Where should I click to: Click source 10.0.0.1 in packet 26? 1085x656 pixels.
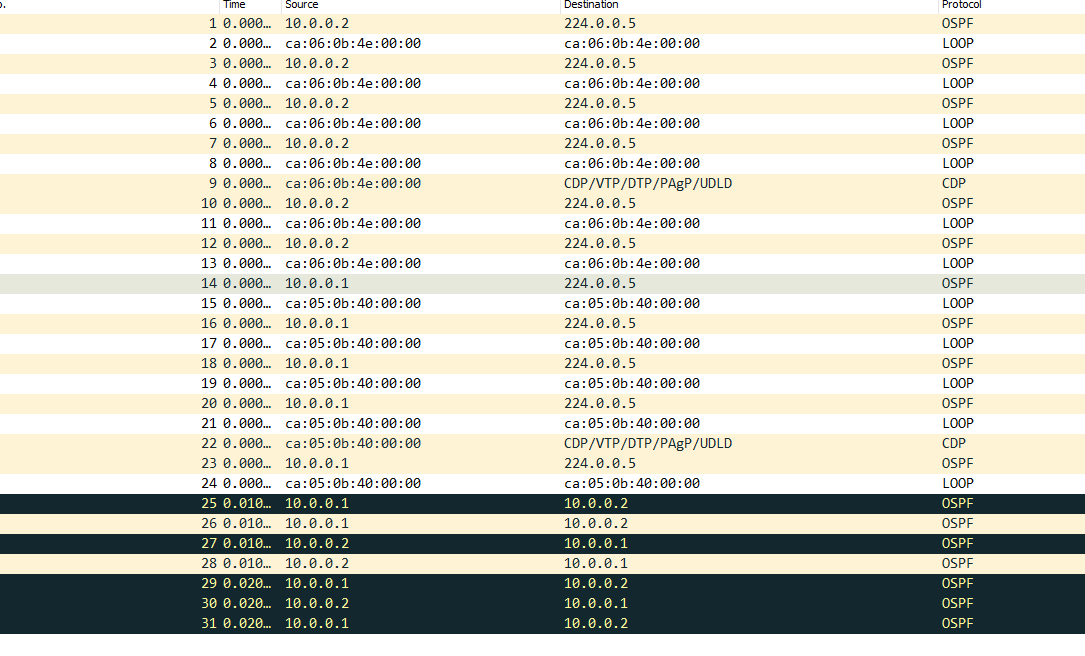coord(317,525)
